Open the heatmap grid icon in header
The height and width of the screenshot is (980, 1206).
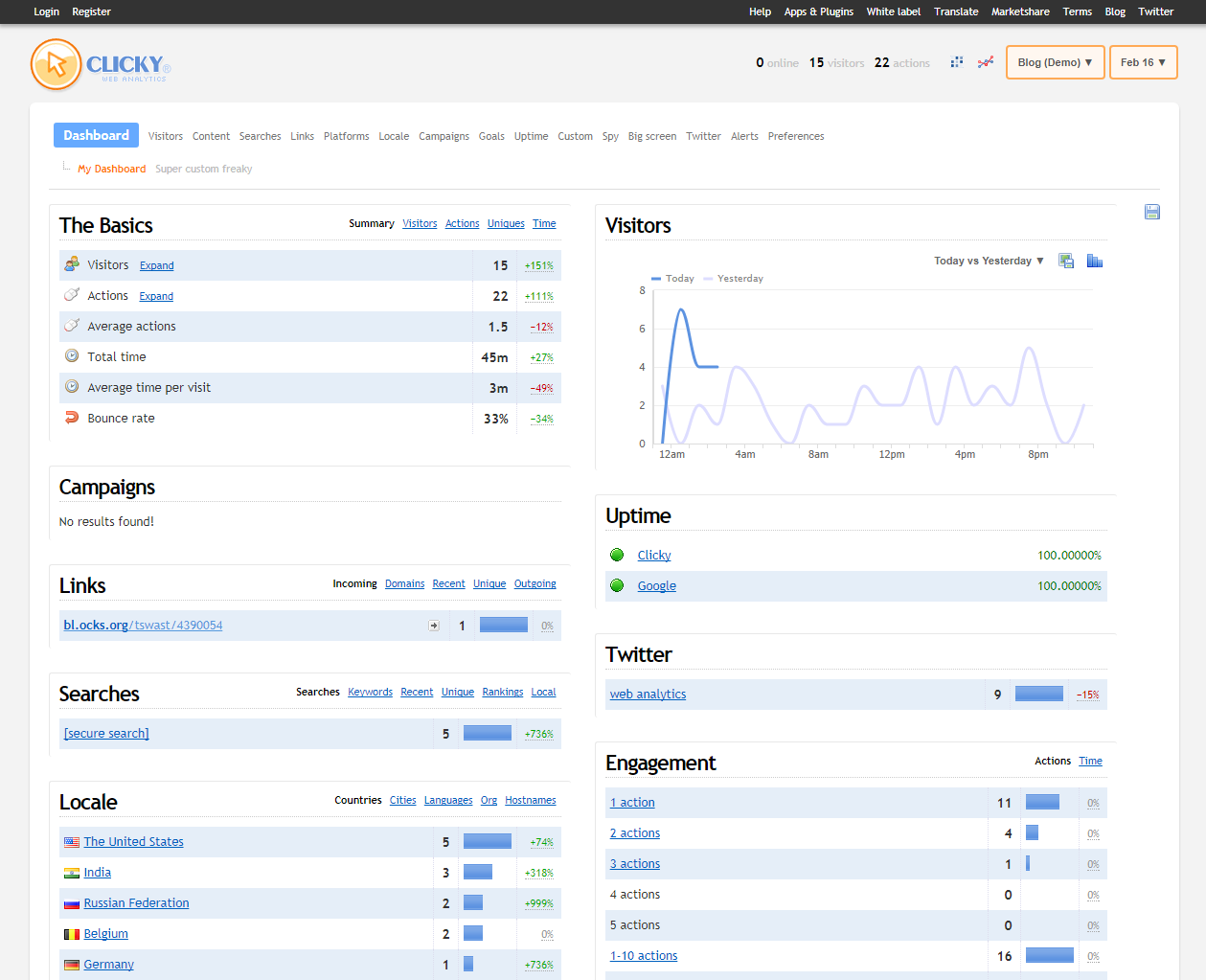[956, 62]
